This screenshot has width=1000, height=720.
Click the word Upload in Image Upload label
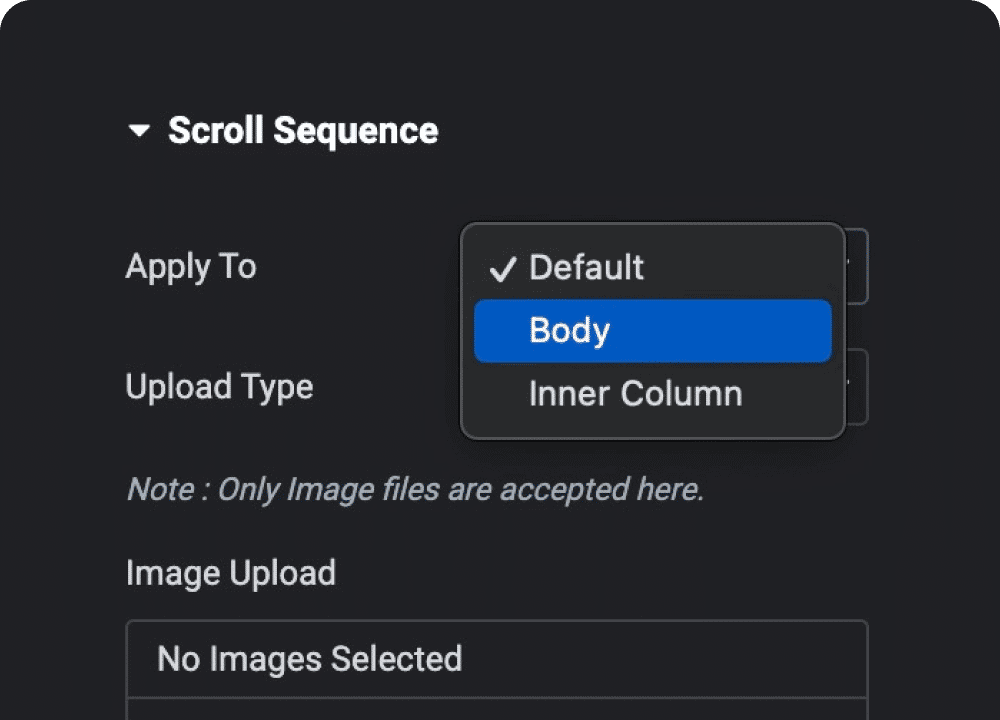pyautogui.click(x=283, y=573)
